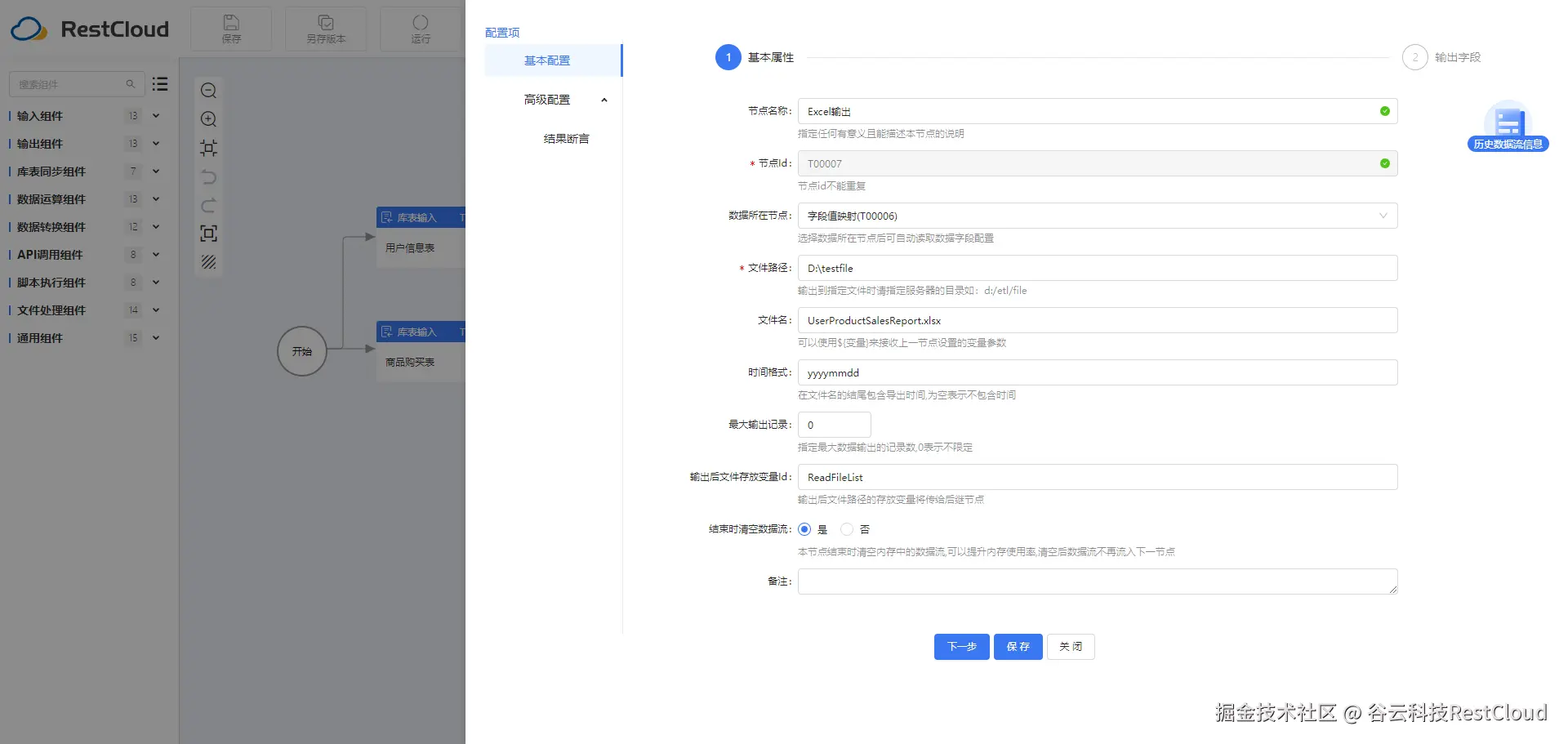Expand the API调用组件 category
Viewport: 1568px width, 744px height.
click(x=155, y=255)
